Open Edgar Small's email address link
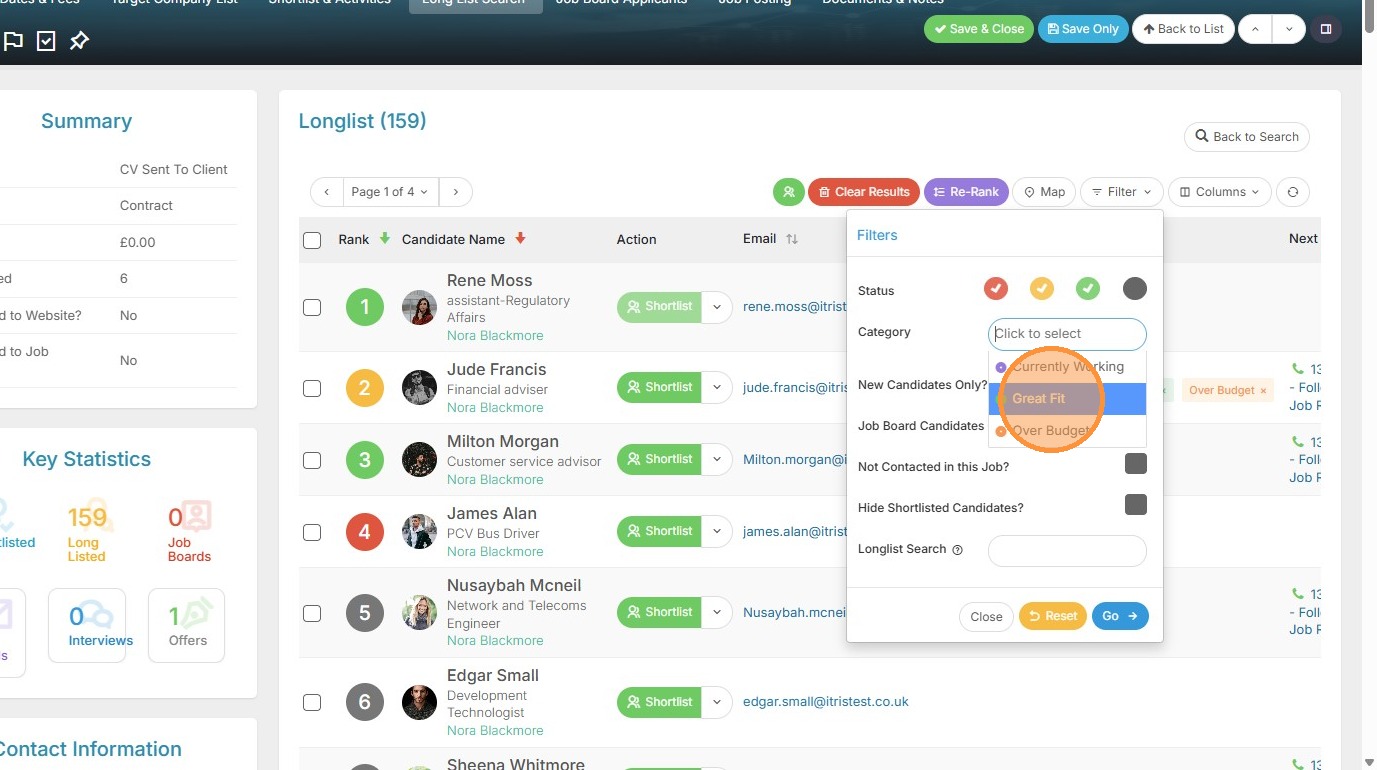The width and height of the screenshot is (1377, 770). click(826, 702)
